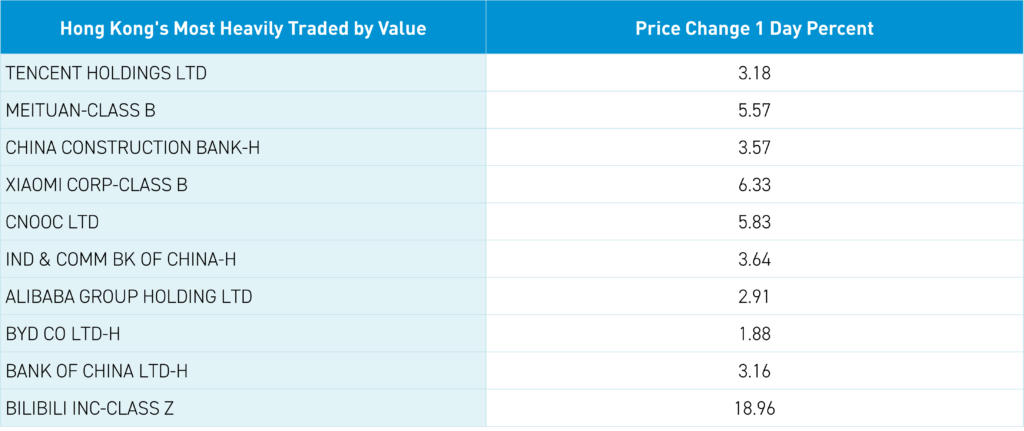This screenshot has width=1024, height=431.
Task: Select the 2.91 price change value
Action: 754,297
